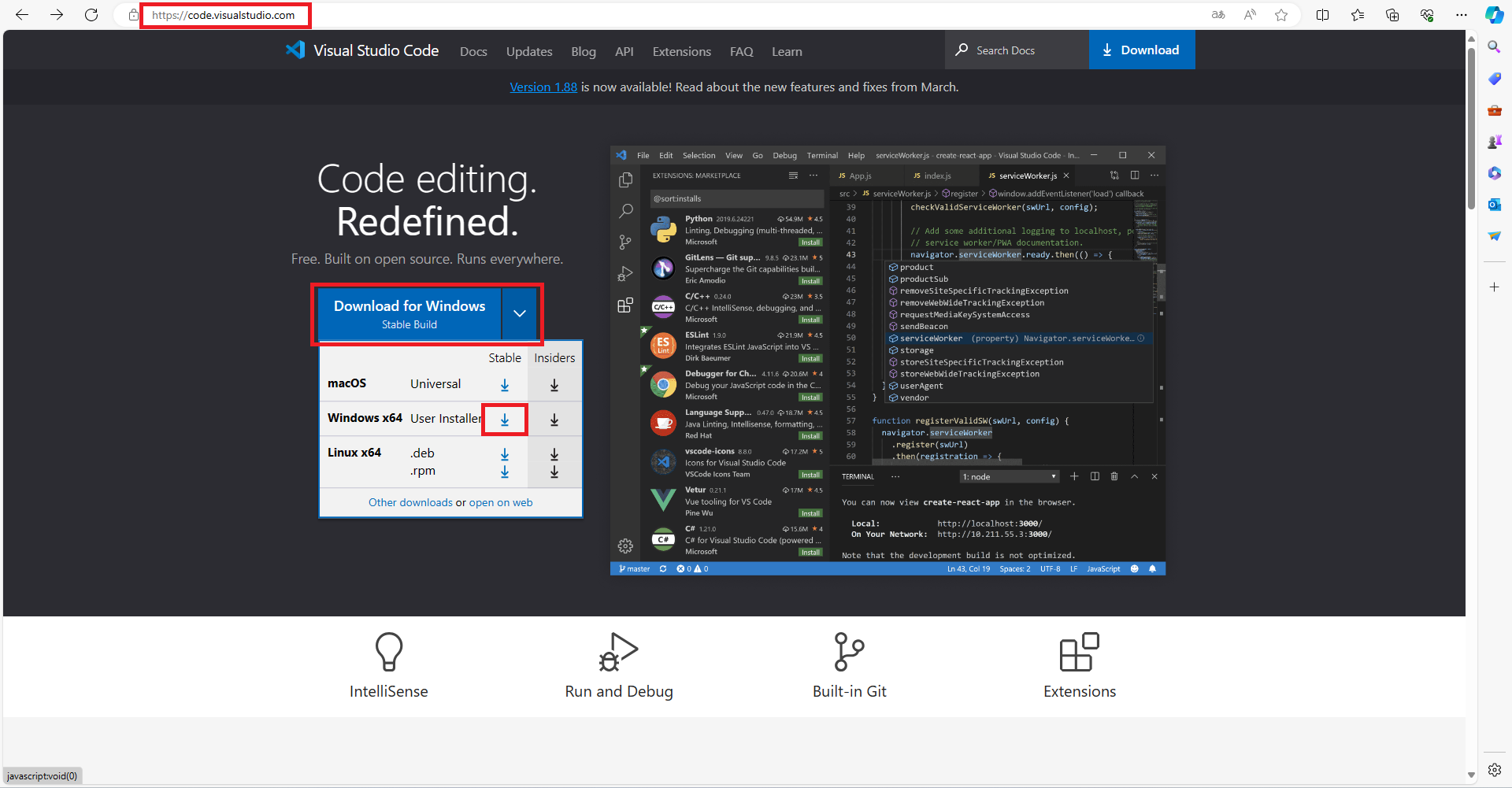Image resolution: width=1512 pixels, height=788 pixels.
Task: Reload the page with the refresh icon
Action: [x=91, y=15]
